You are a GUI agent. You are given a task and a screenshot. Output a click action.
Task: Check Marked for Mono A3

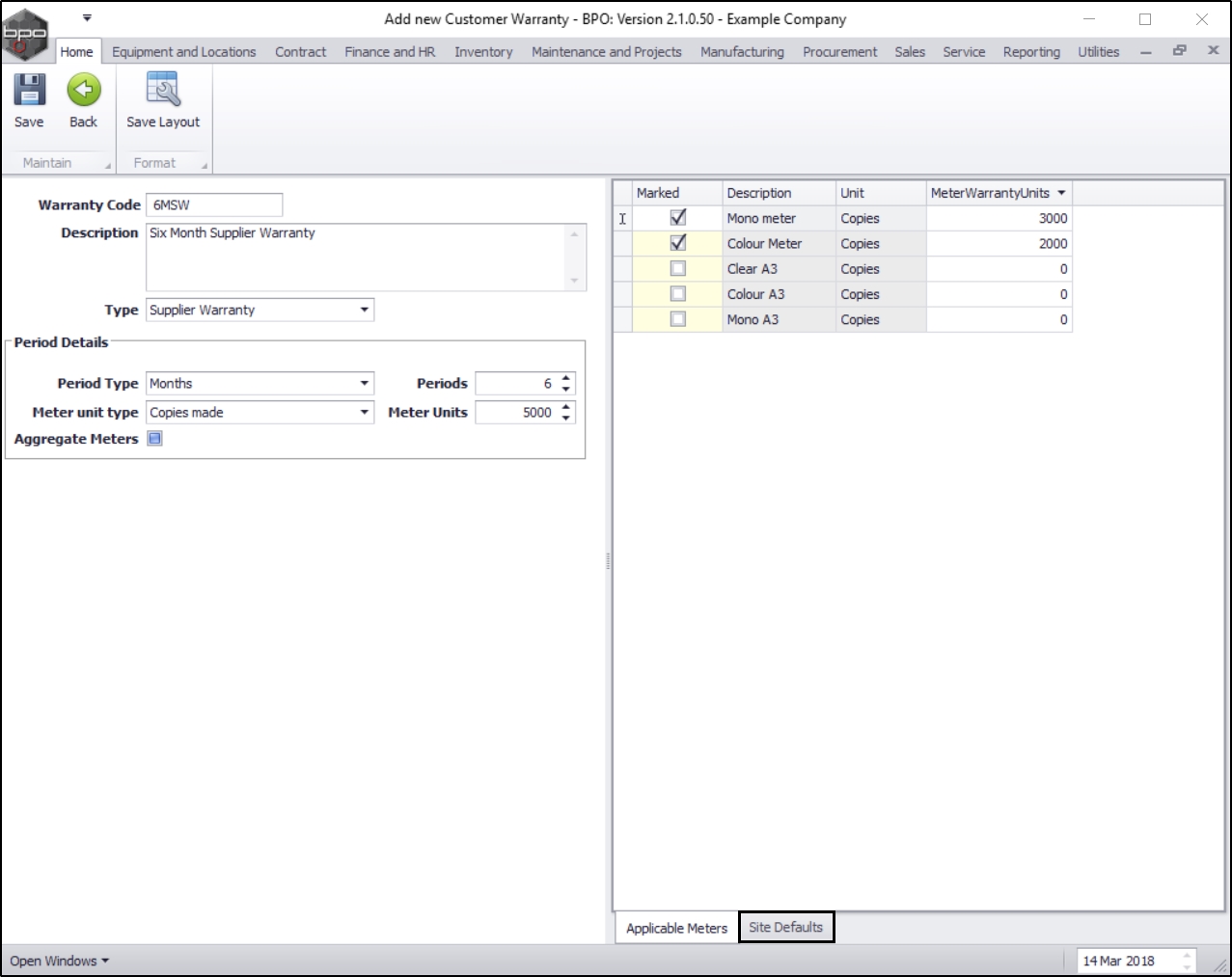pyautogui.click(x=678, y=319)
